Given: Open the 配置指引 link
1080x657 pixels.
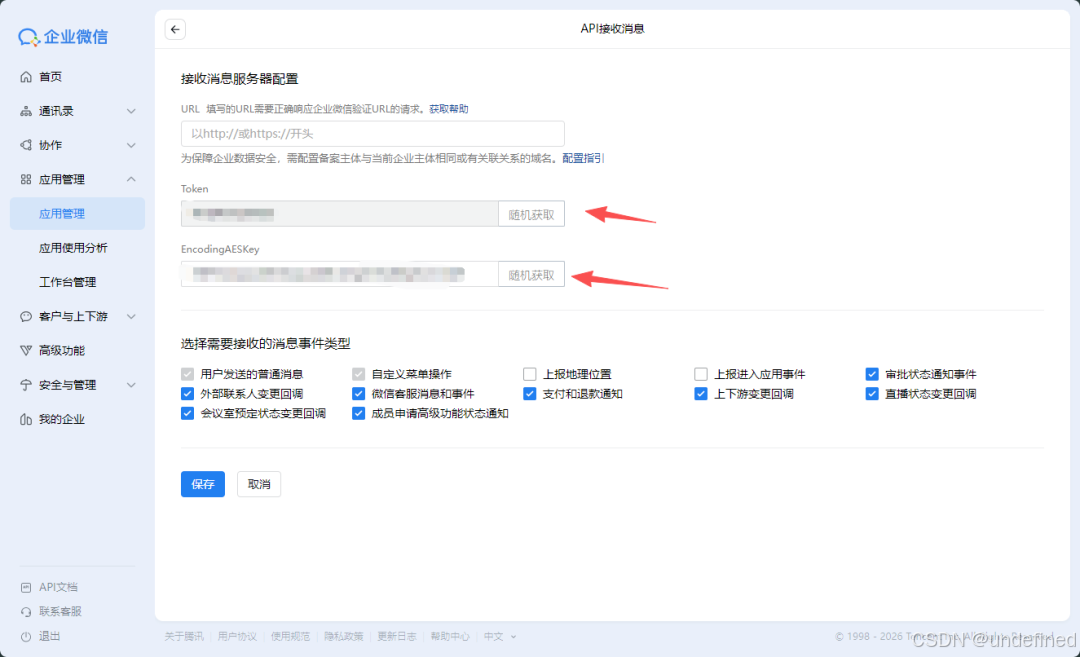Looking at the screenshot, I should 582,158.
